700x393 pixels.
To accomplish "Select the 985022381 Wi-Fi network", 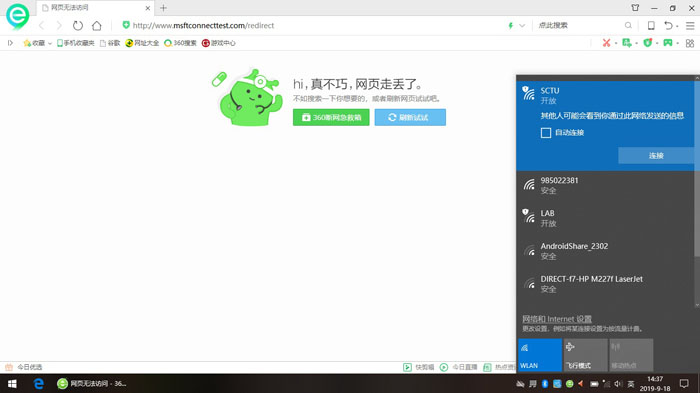I will click(605, 185).
